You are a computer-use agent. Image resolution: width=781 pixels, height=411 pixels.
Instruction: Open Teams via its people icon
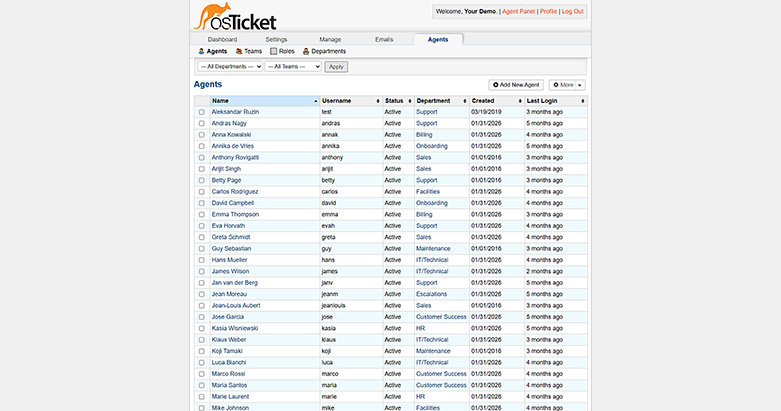(x=239, y=51)
